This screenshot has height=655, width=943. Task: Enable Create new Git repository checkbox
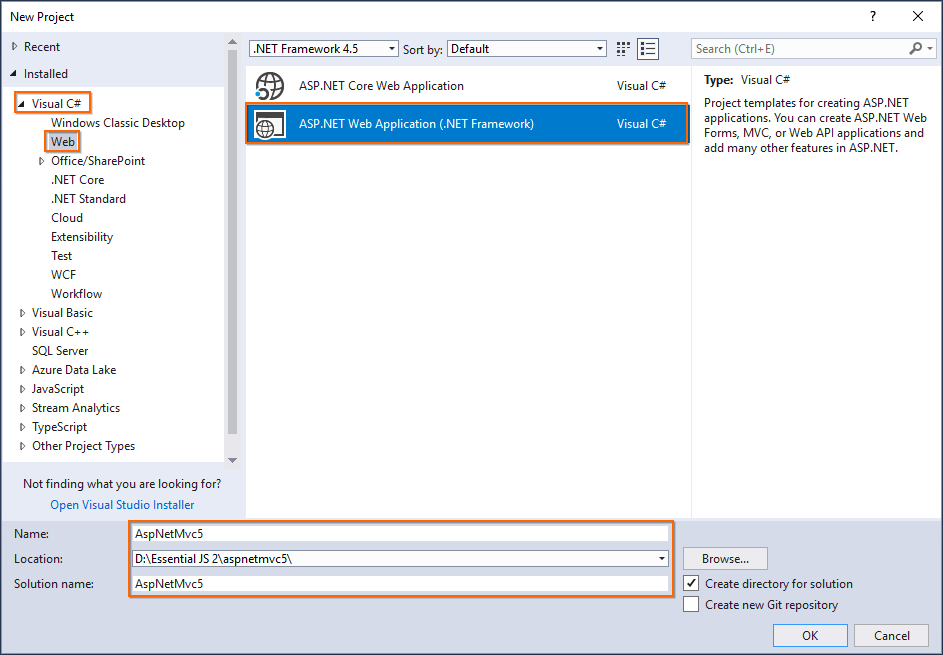691,604
